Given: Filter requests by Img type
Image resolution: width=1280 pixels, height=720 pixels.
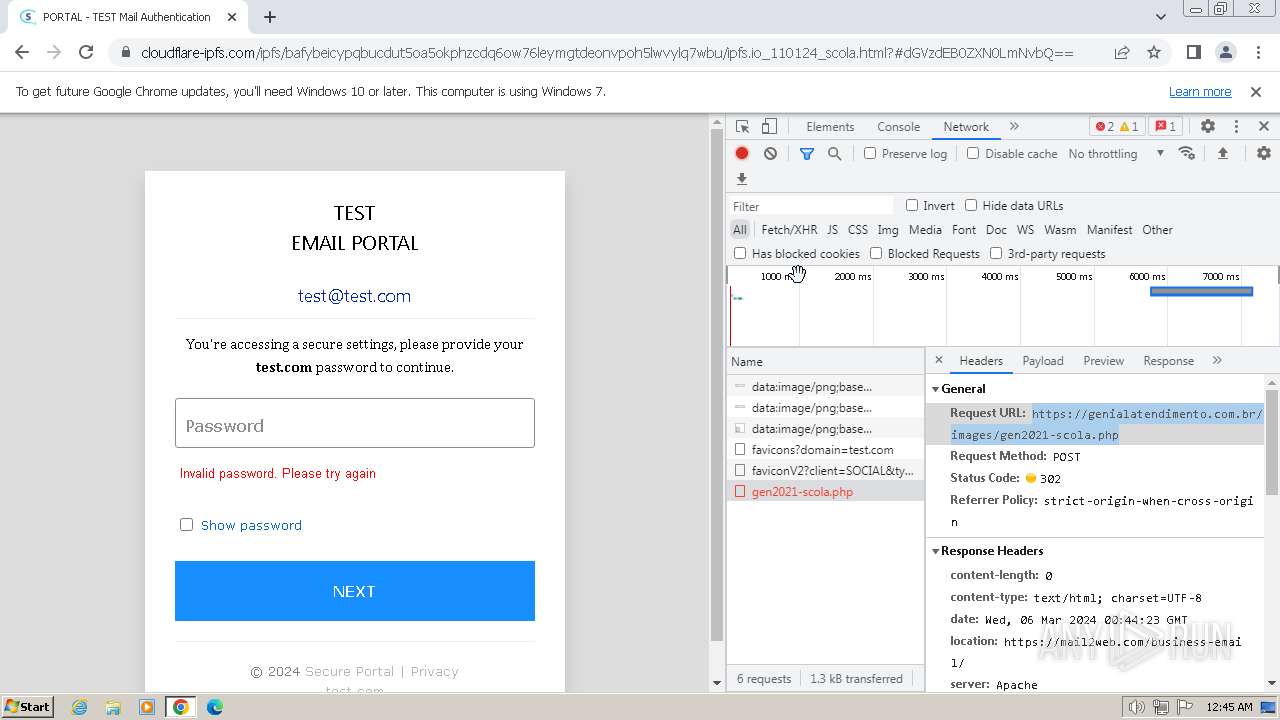Looking at the screenshot, I should point(888,230).
